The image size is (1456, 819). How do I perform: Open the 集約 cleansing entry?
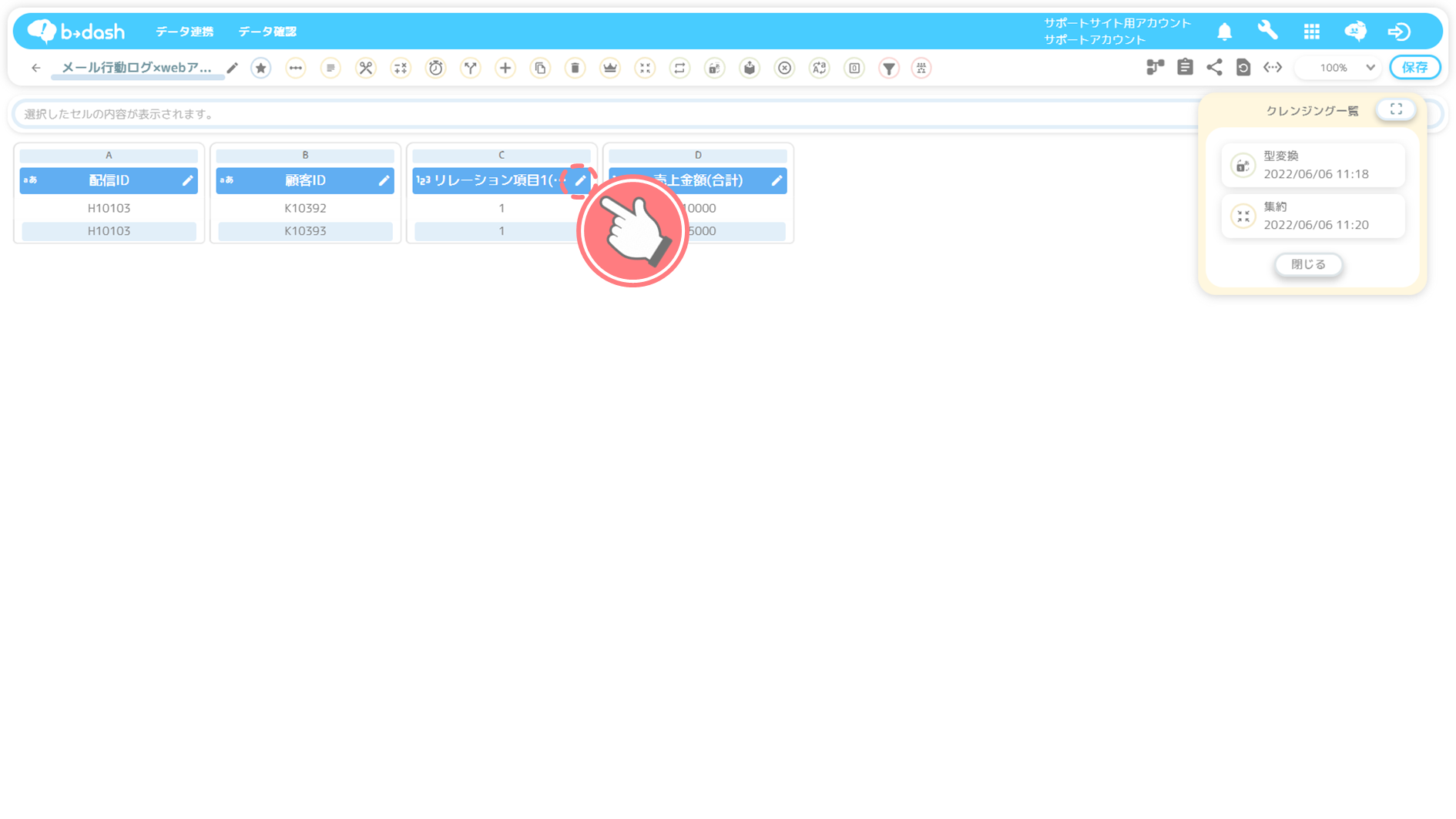(1313, 216)
